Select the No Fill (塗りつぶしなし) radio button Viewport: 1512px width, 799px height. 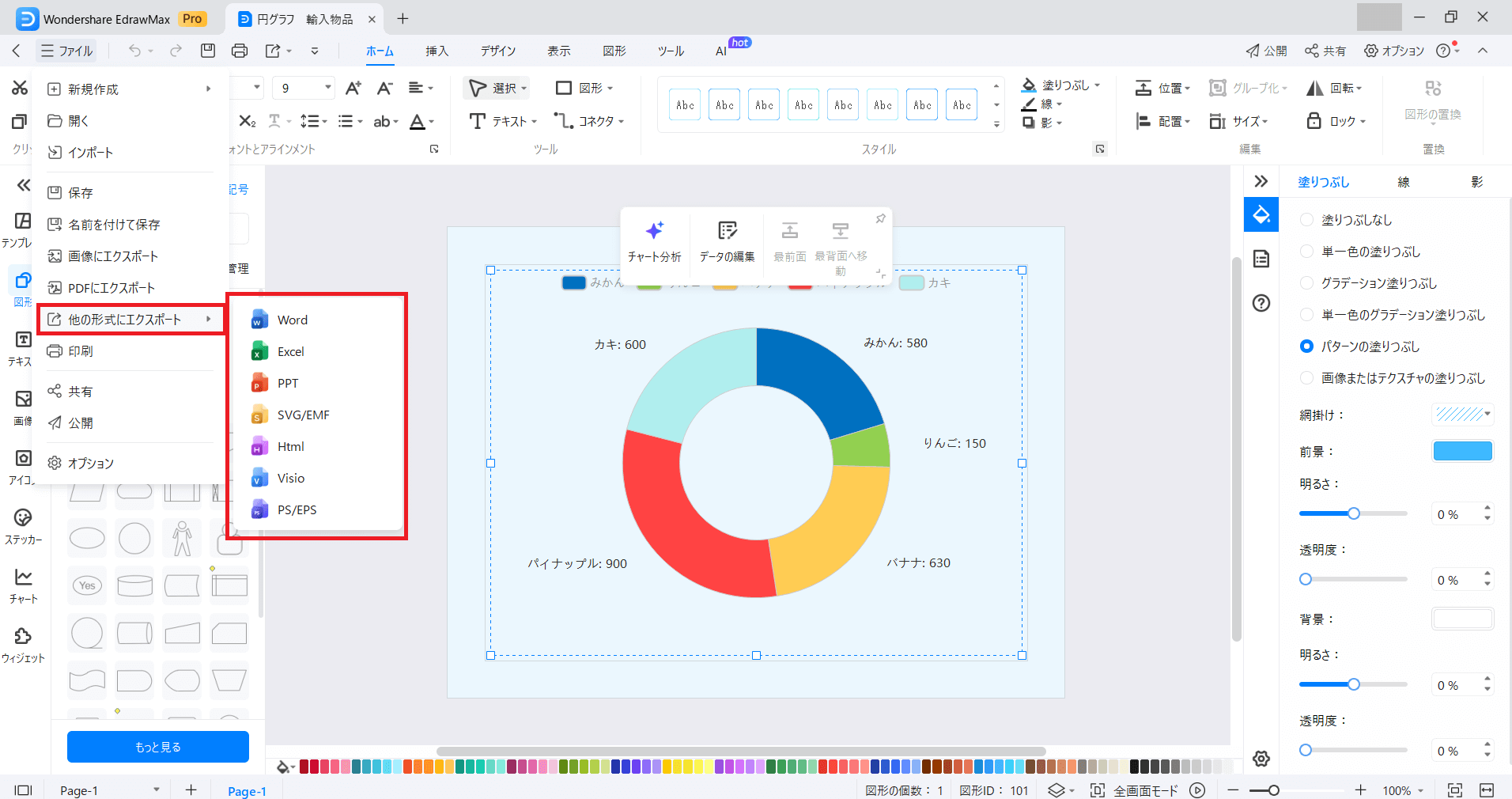(x=1306, y=220)
